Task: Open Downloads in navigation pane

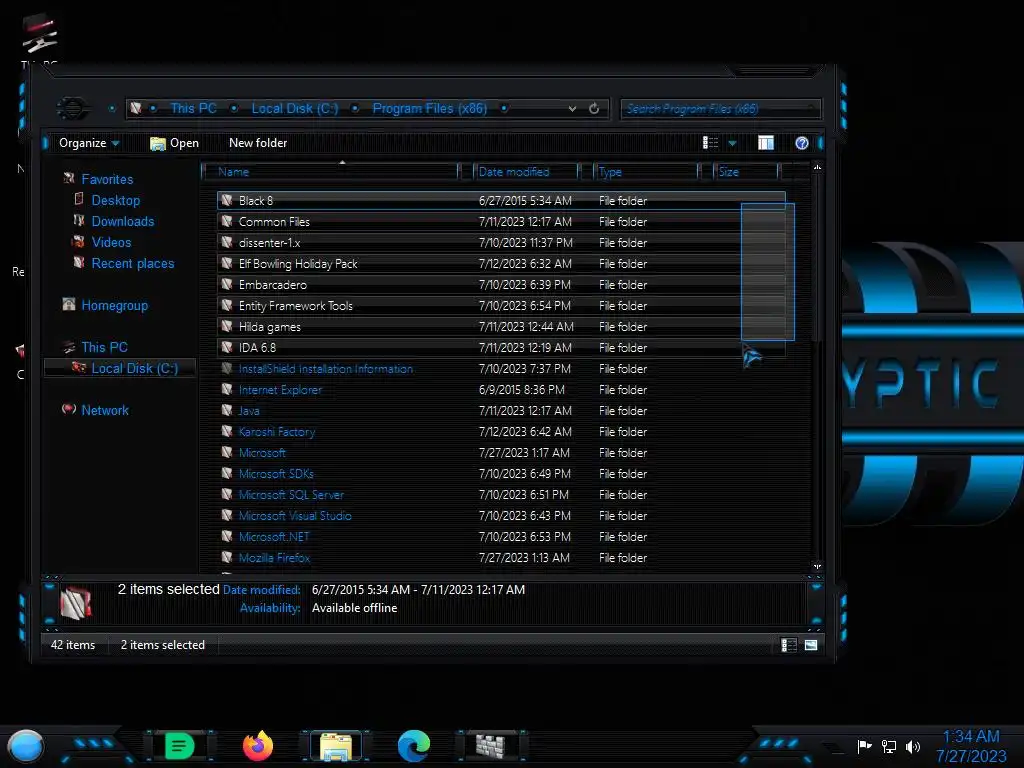Action: tap(123, 221)
